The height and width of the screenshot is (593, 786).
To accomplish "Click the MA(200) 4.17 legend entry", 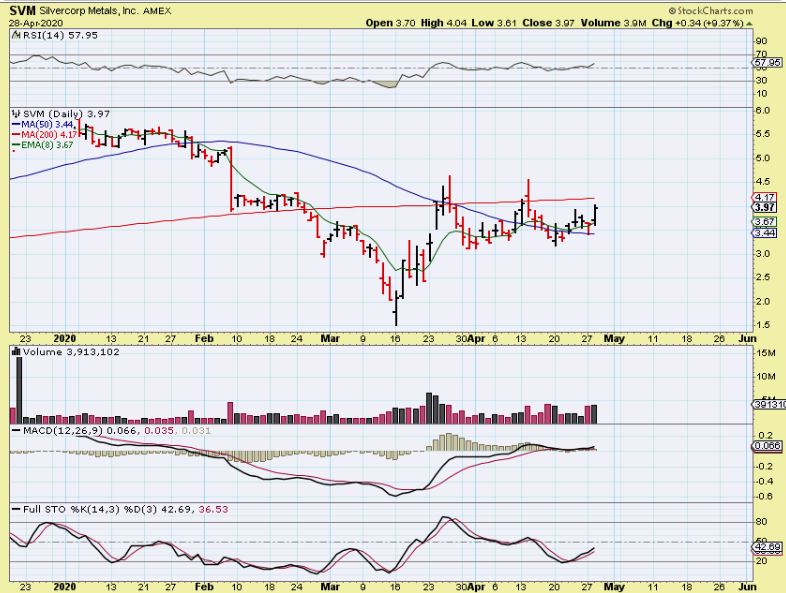I will click(49, 134).
